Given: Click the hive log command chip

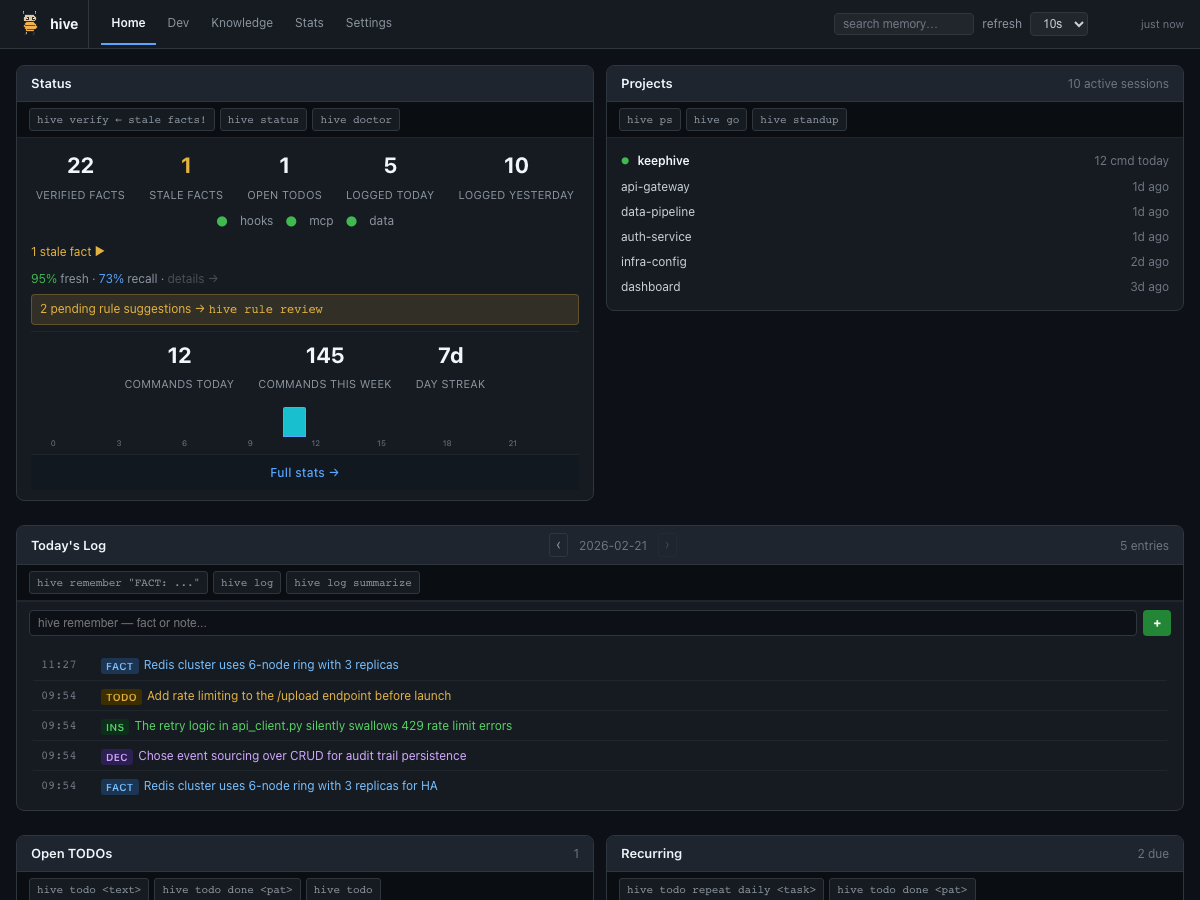Looking at the screenshot, I should pos(247,583).
